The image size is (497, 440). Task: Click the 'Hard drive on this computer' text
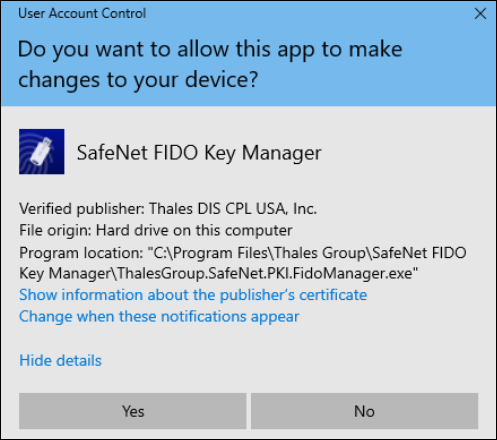[x=194, y=230]
